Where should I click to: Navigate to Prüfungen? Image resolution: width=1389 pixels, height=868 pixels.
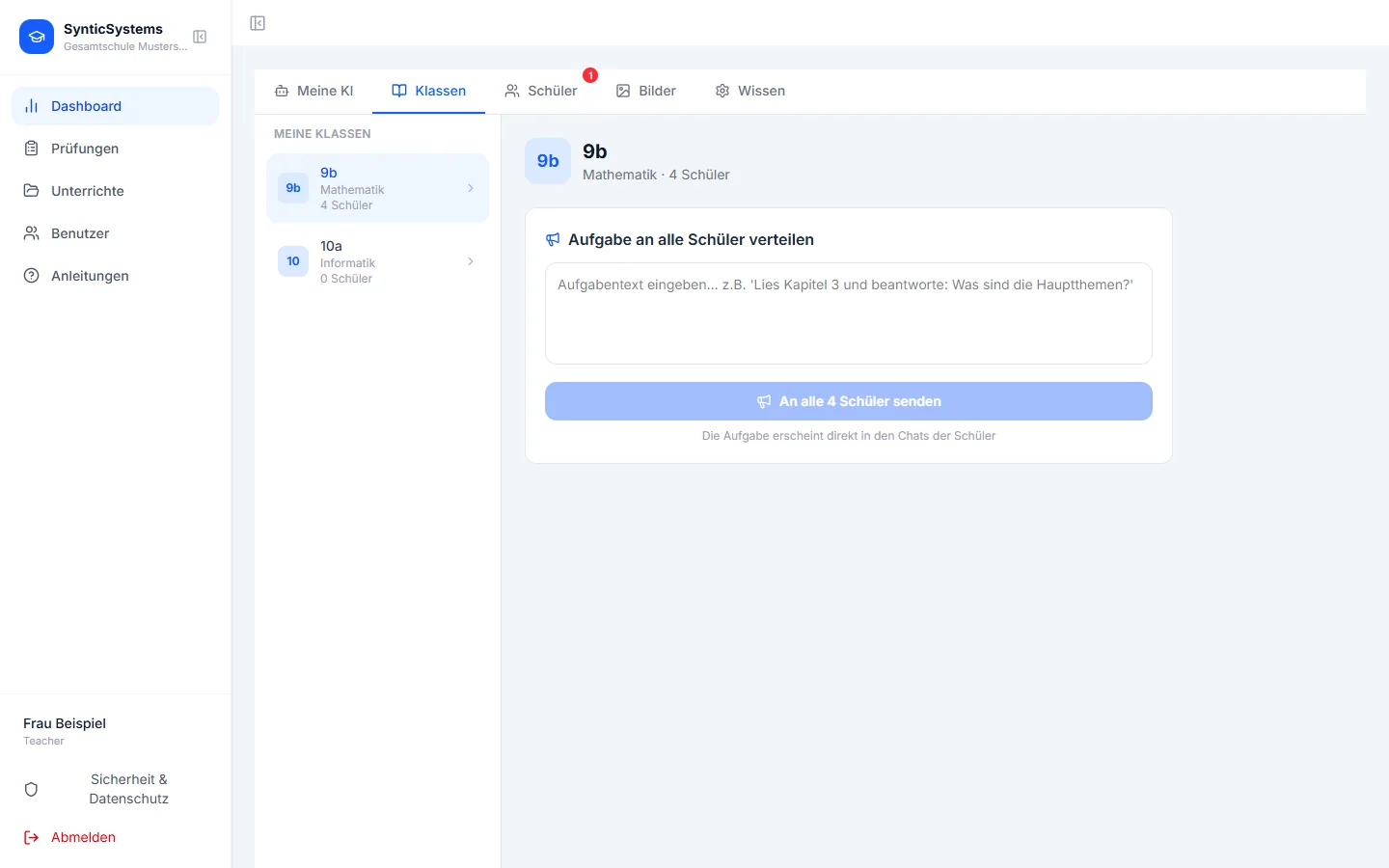click(x=116, y=149)
